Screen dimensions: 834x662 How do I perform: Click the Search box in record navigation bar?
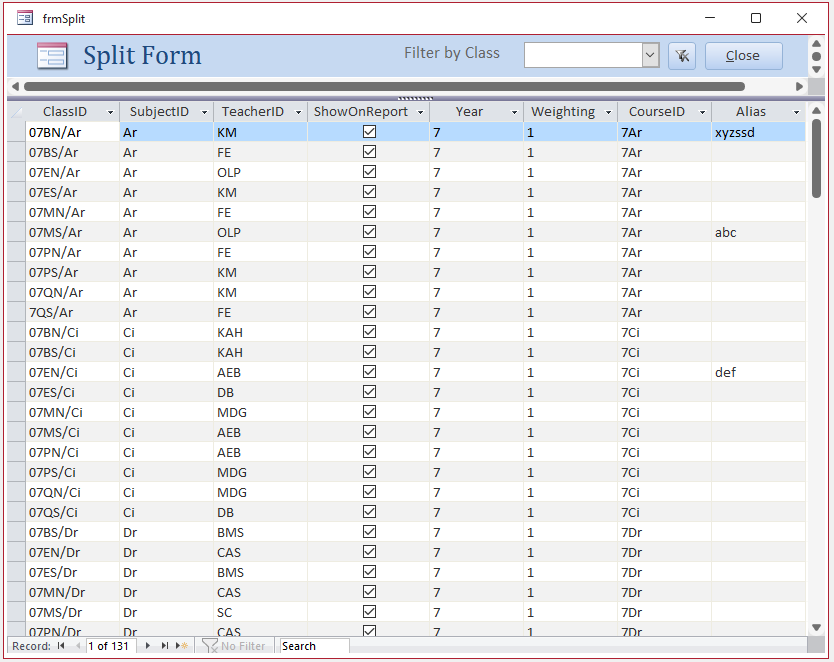[x=314, y=646]
